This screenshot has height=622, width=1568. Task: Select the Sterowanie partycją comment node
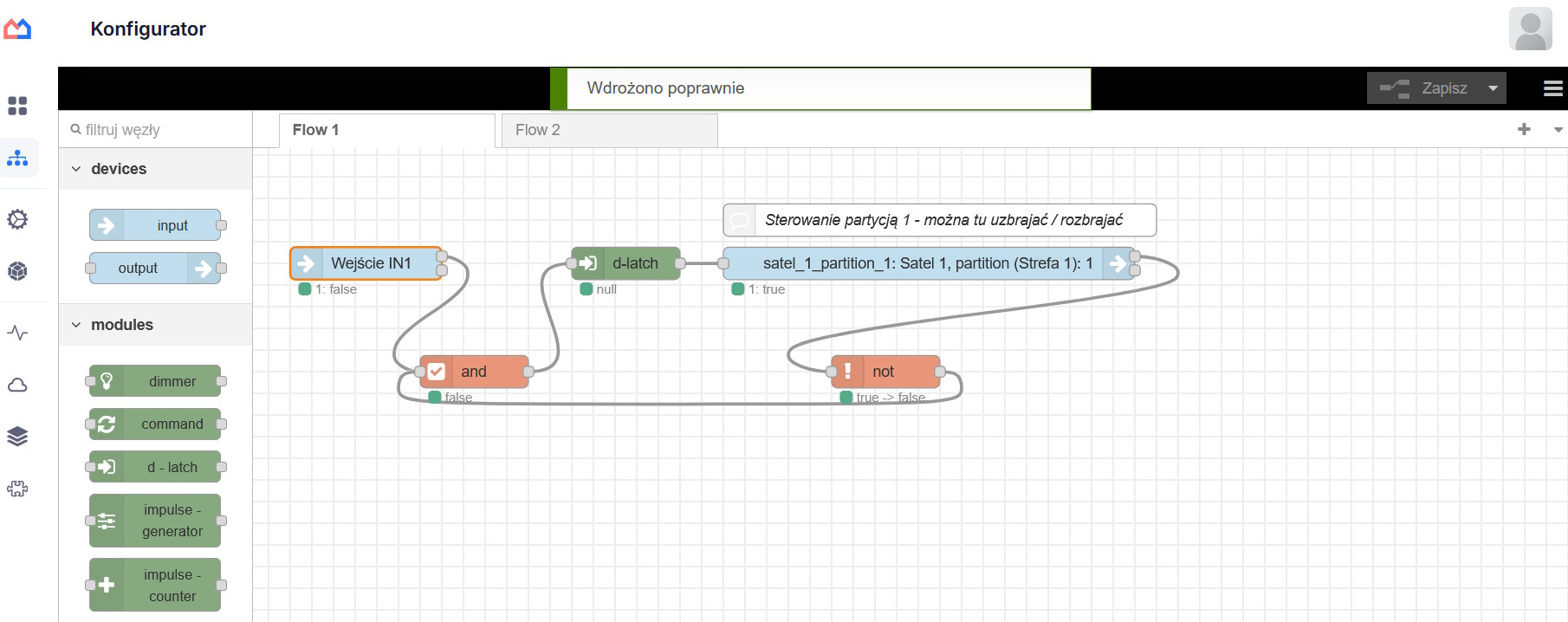940,220
